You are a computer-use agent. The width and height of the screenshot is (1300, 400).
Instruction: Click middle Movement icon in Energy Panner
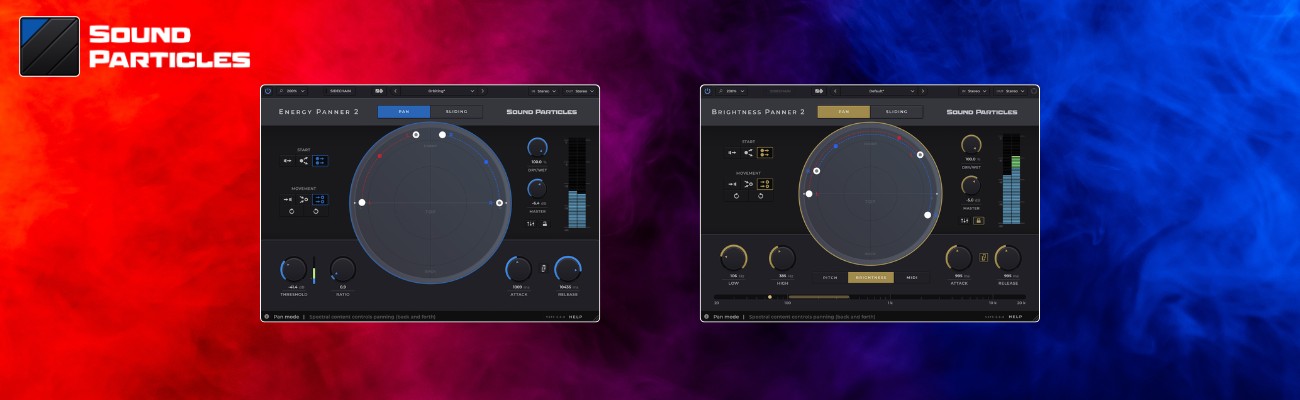[x=304, y=199]
